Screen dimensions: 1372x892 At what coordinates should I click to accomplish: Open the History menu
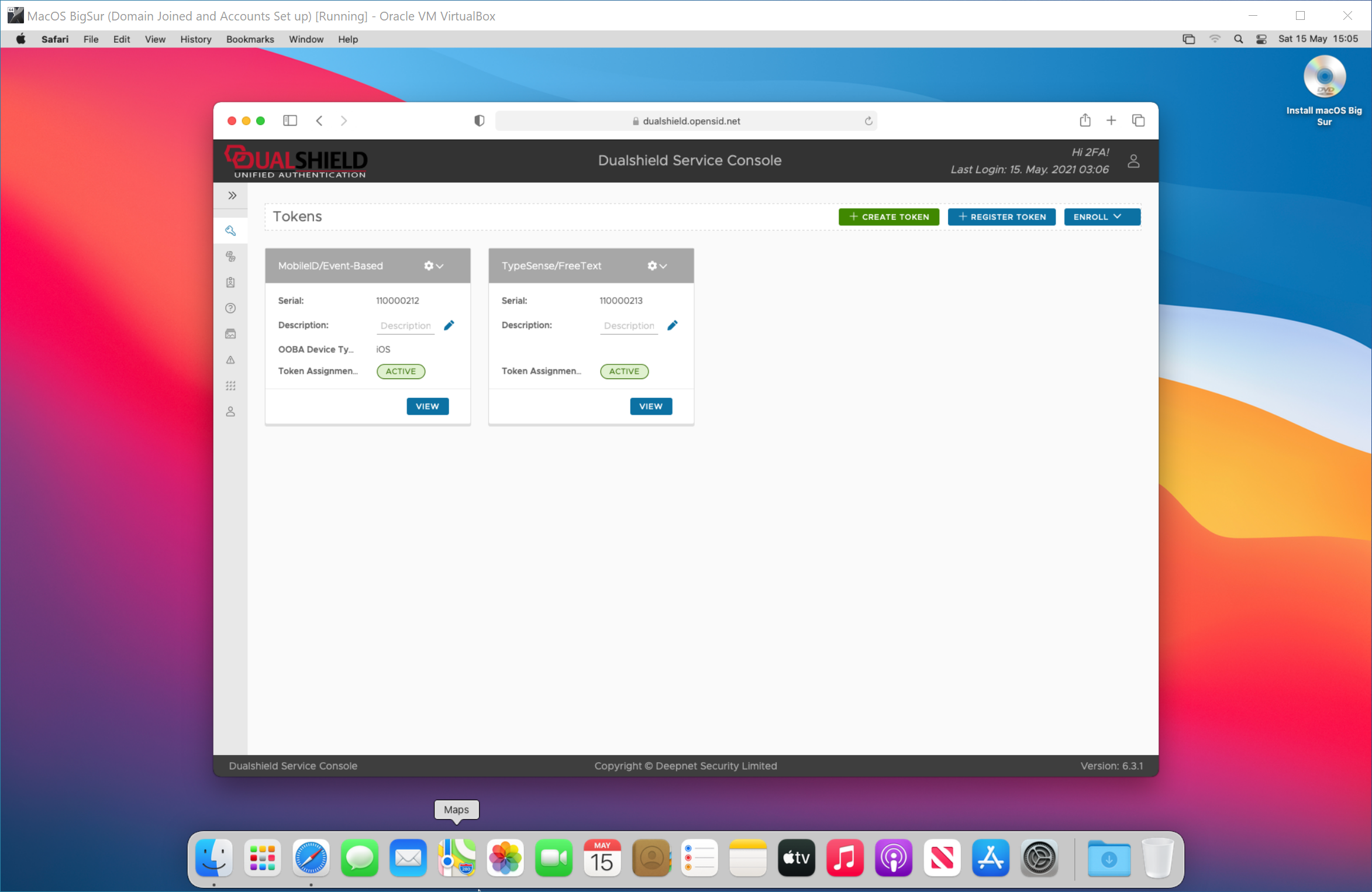195,39
